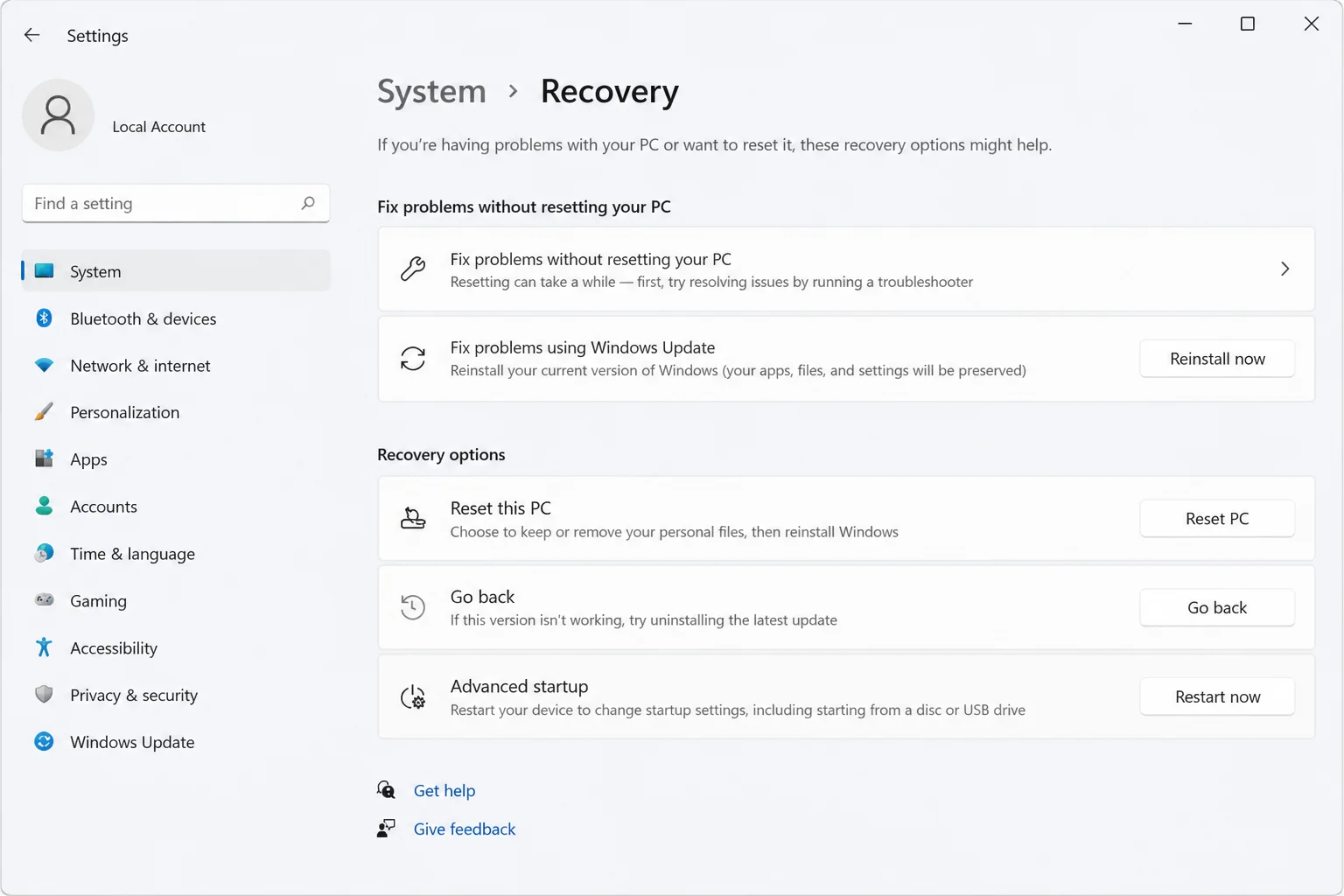The height and width of the screenshot is (896, 1344).
Task: Click the Fix problems using Windows Update title
Action: 583,347
